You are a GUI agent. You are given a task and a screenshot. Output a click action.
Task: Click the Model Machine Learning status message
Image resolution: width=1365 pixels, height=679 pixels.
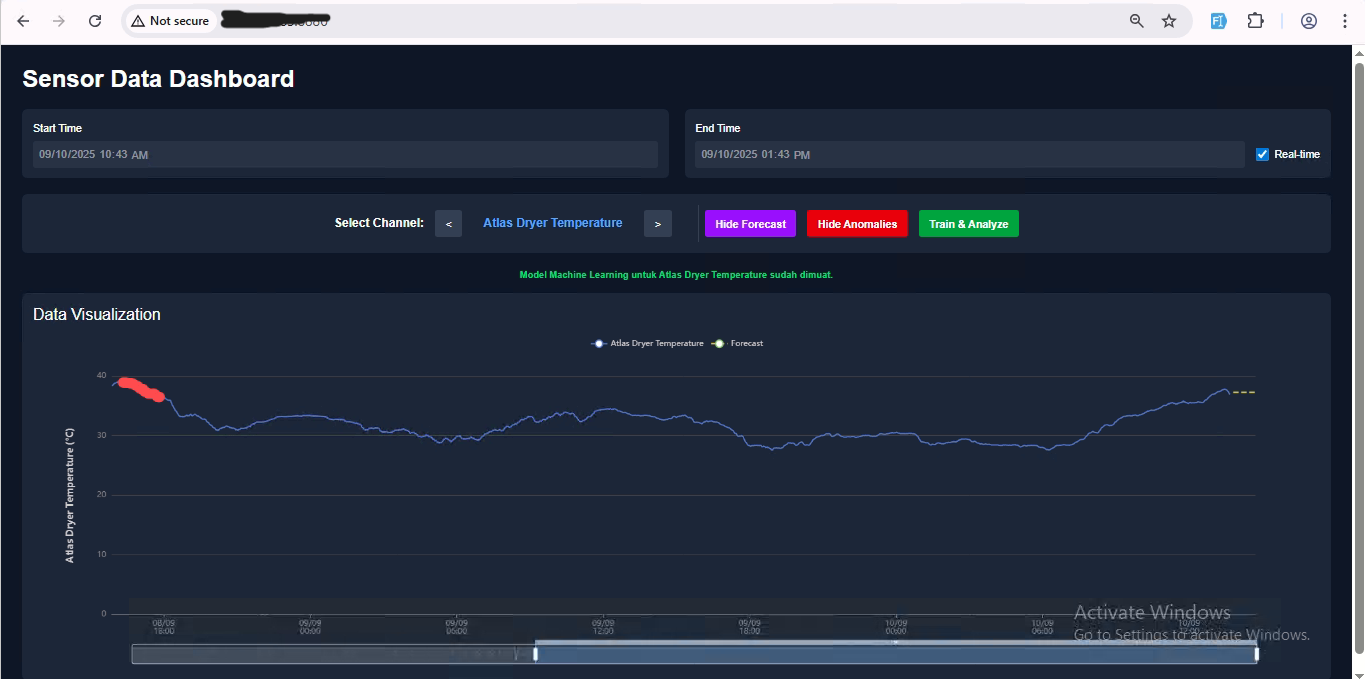tap(676, 274)
